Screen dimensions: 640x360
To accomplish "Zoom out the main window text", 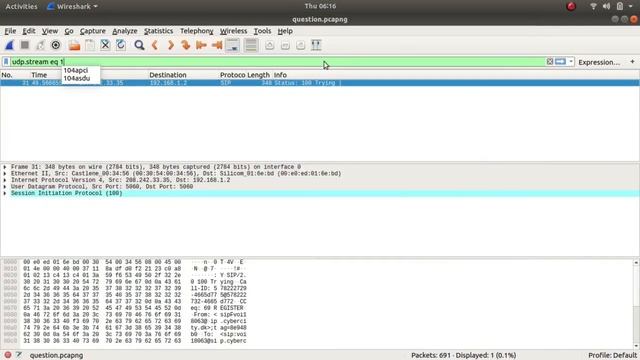I will click(x=285, y=45).
